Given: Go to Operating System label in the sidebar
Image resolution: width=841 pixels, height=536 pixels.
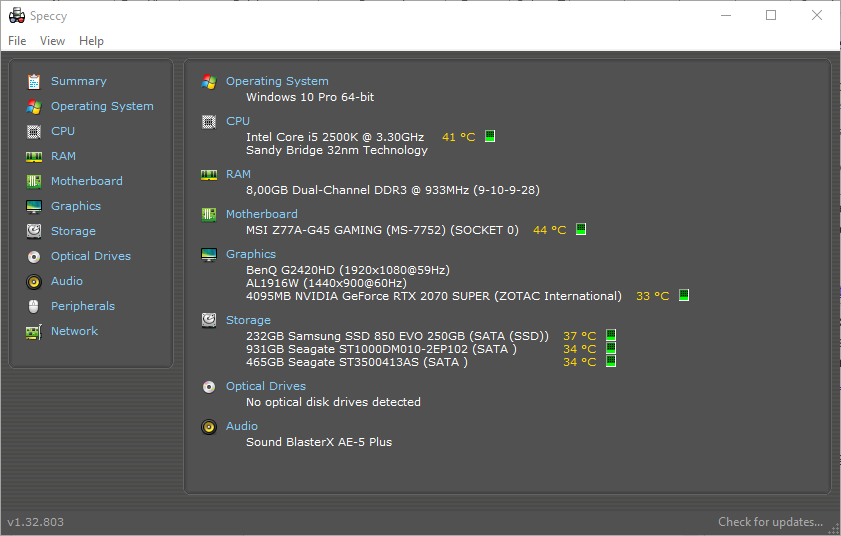Looking at the screenshot, I should 102,106.
